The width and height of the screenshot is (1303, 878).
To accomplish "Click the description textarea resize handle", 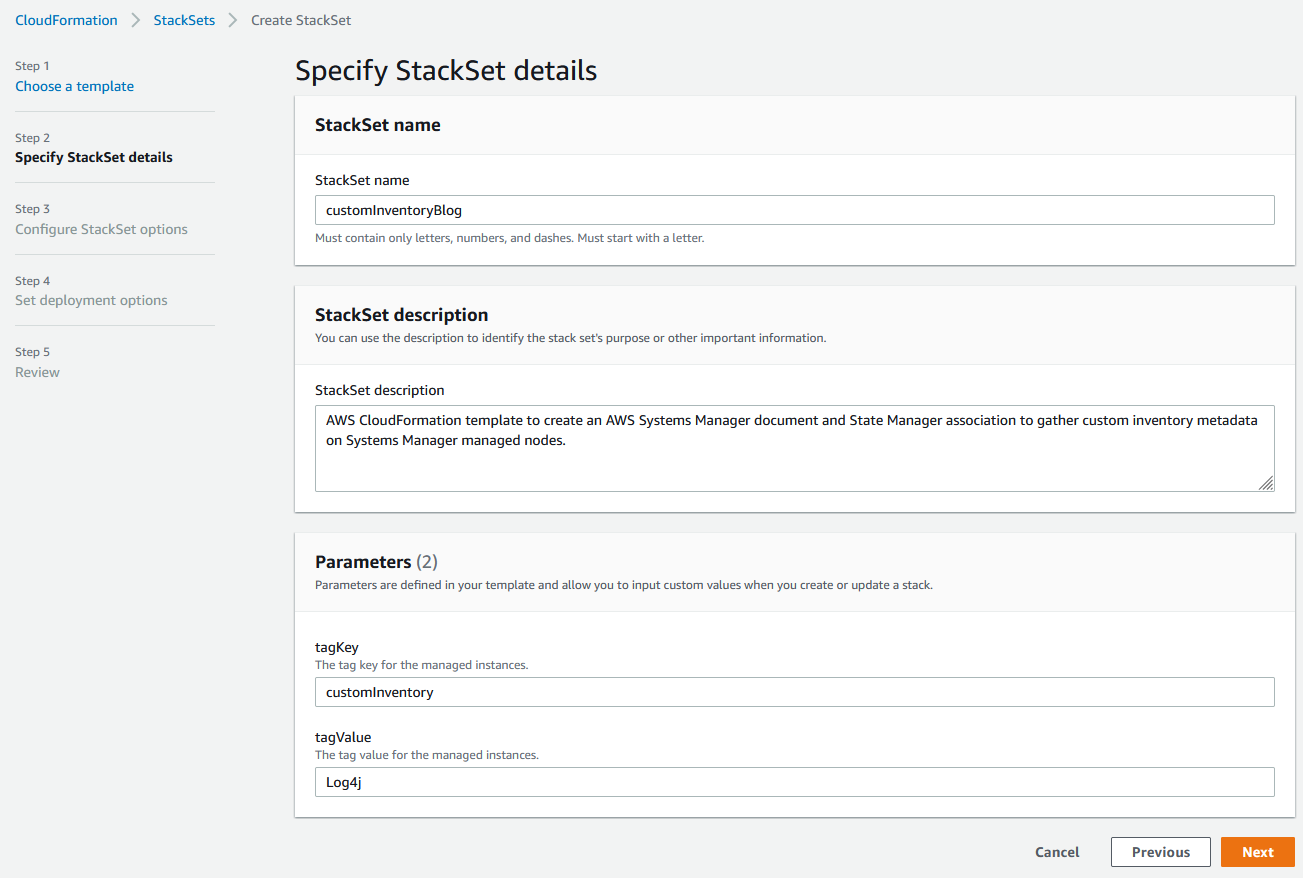I will [x=1268, y=484].
